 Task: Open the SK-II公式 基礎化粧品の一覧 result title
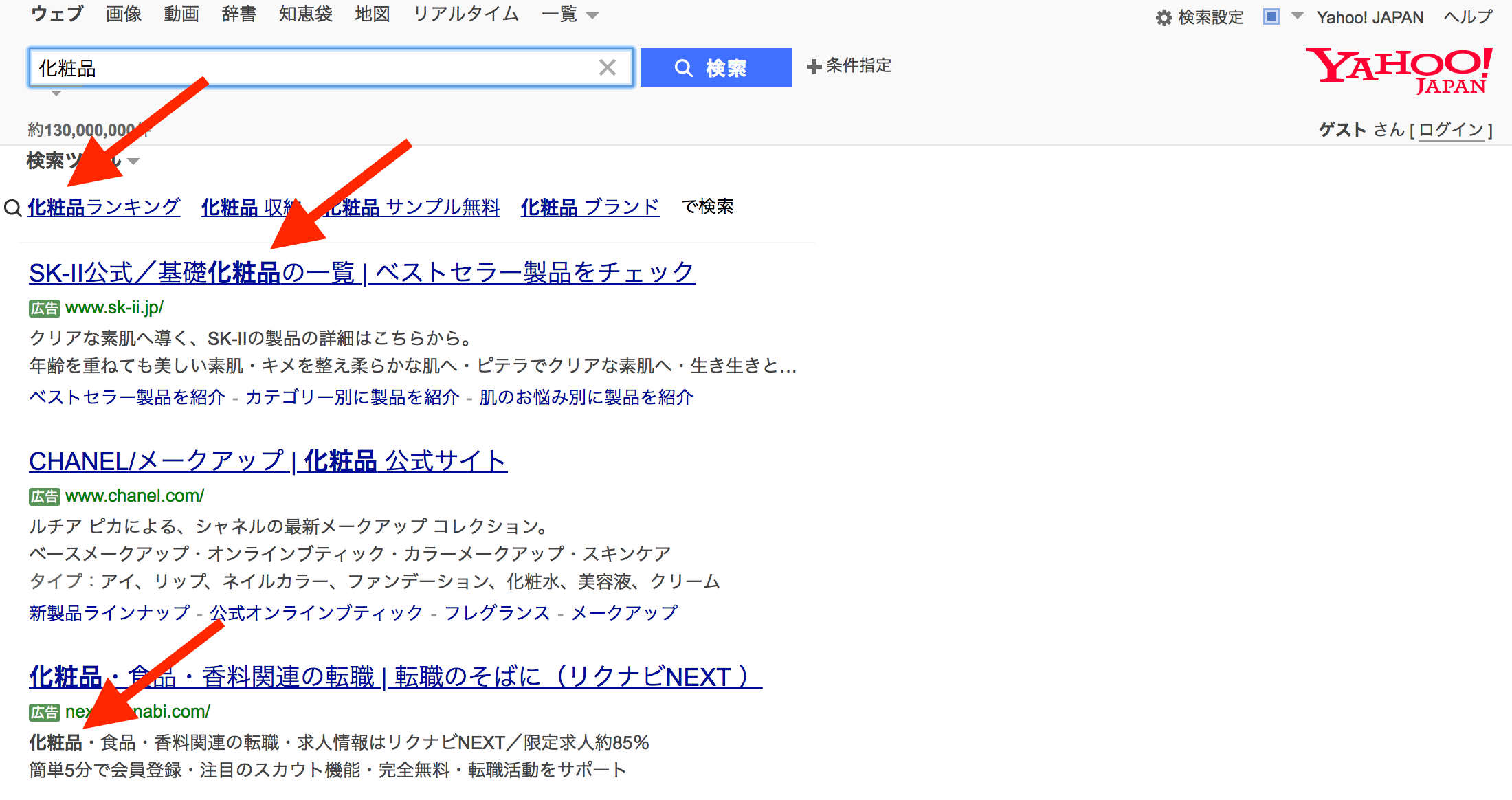point(362,272)
